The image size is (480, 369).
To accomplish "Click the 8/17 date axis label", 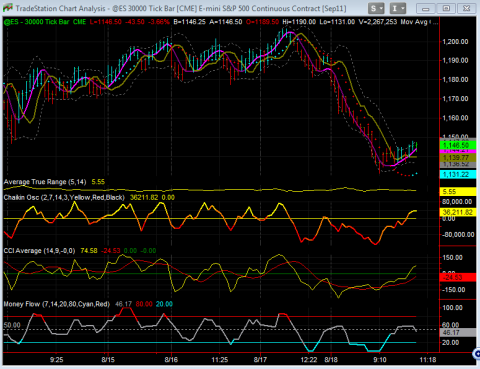I will [260, 360].
